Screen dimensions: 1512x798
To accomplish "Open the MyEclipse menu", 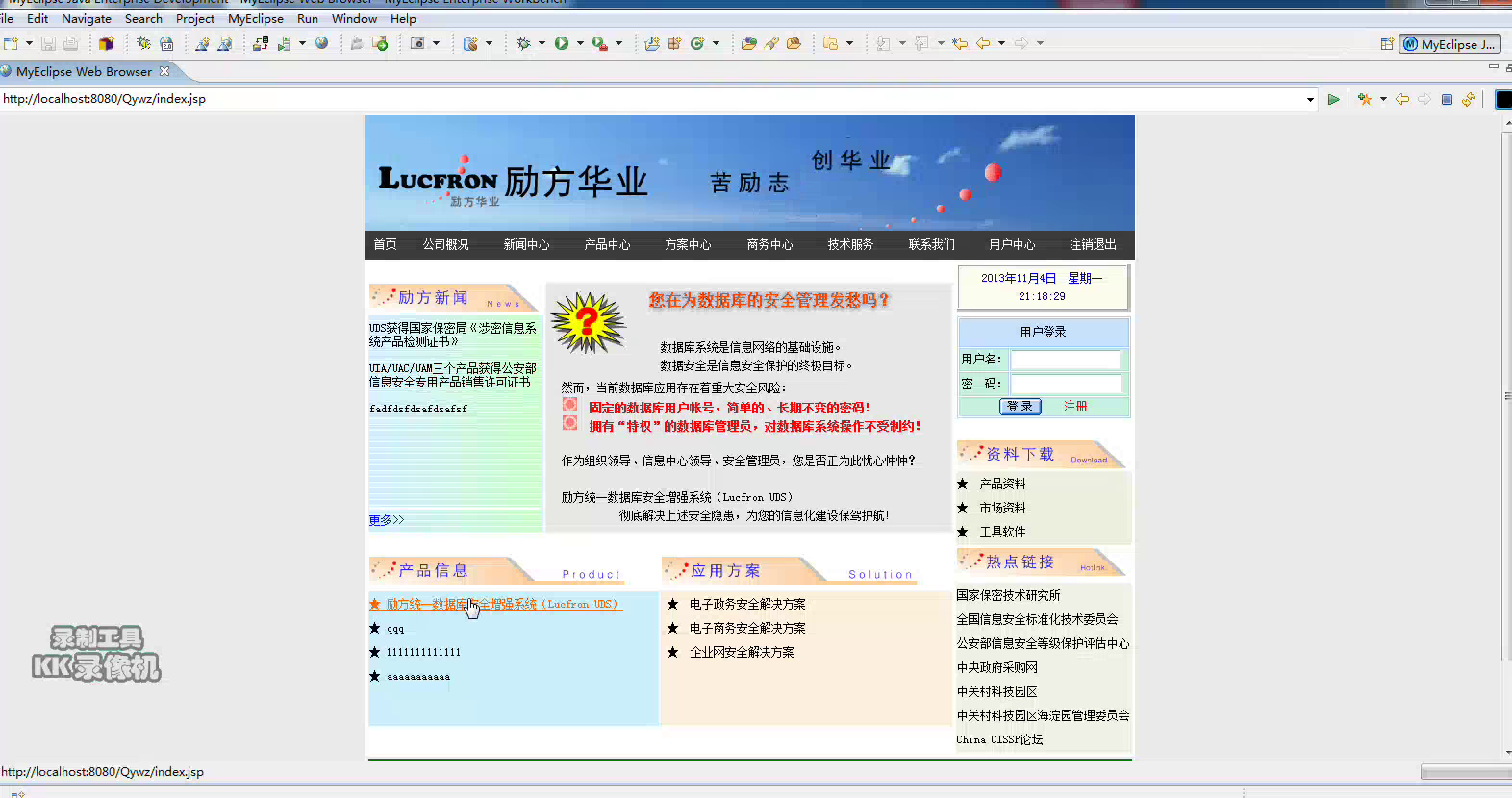I will coord(256,18).
